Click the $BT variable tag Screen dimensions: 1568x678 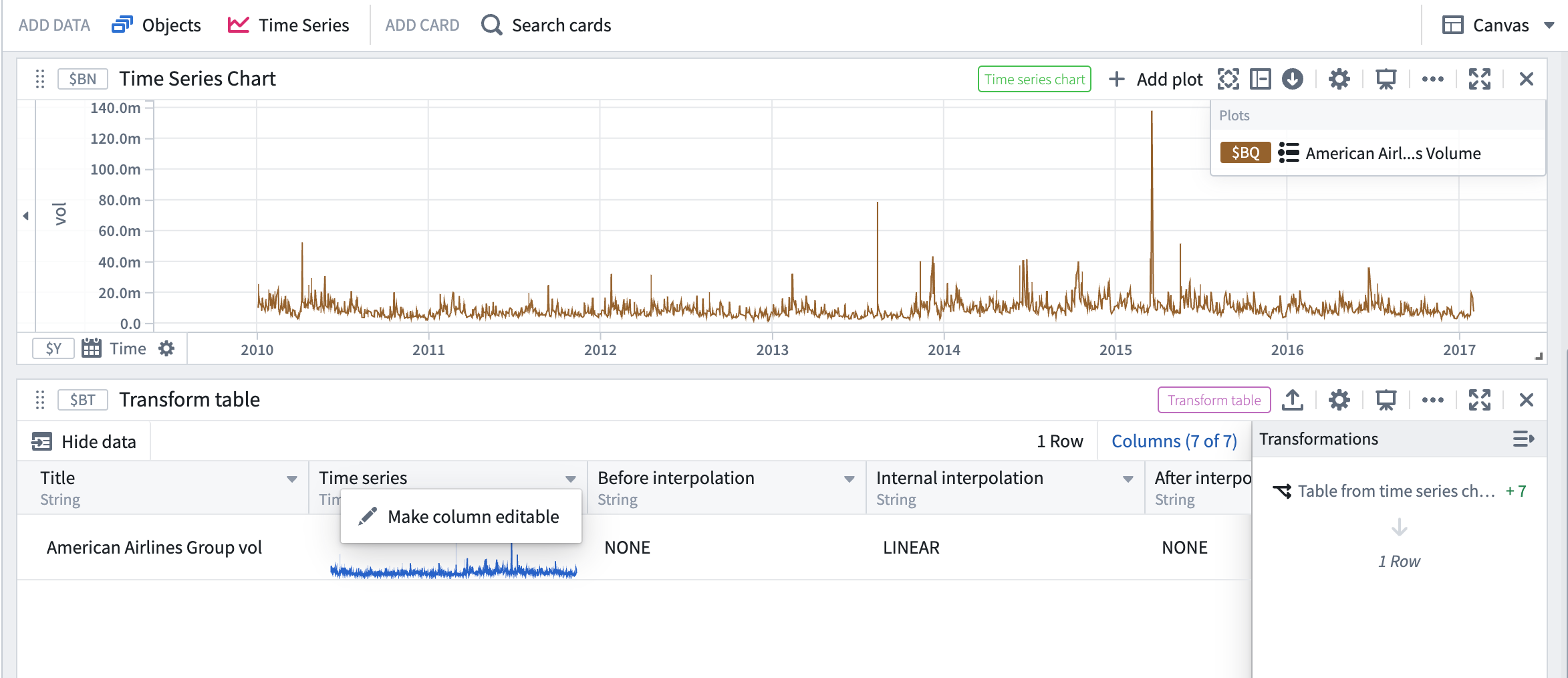(83, 400)
